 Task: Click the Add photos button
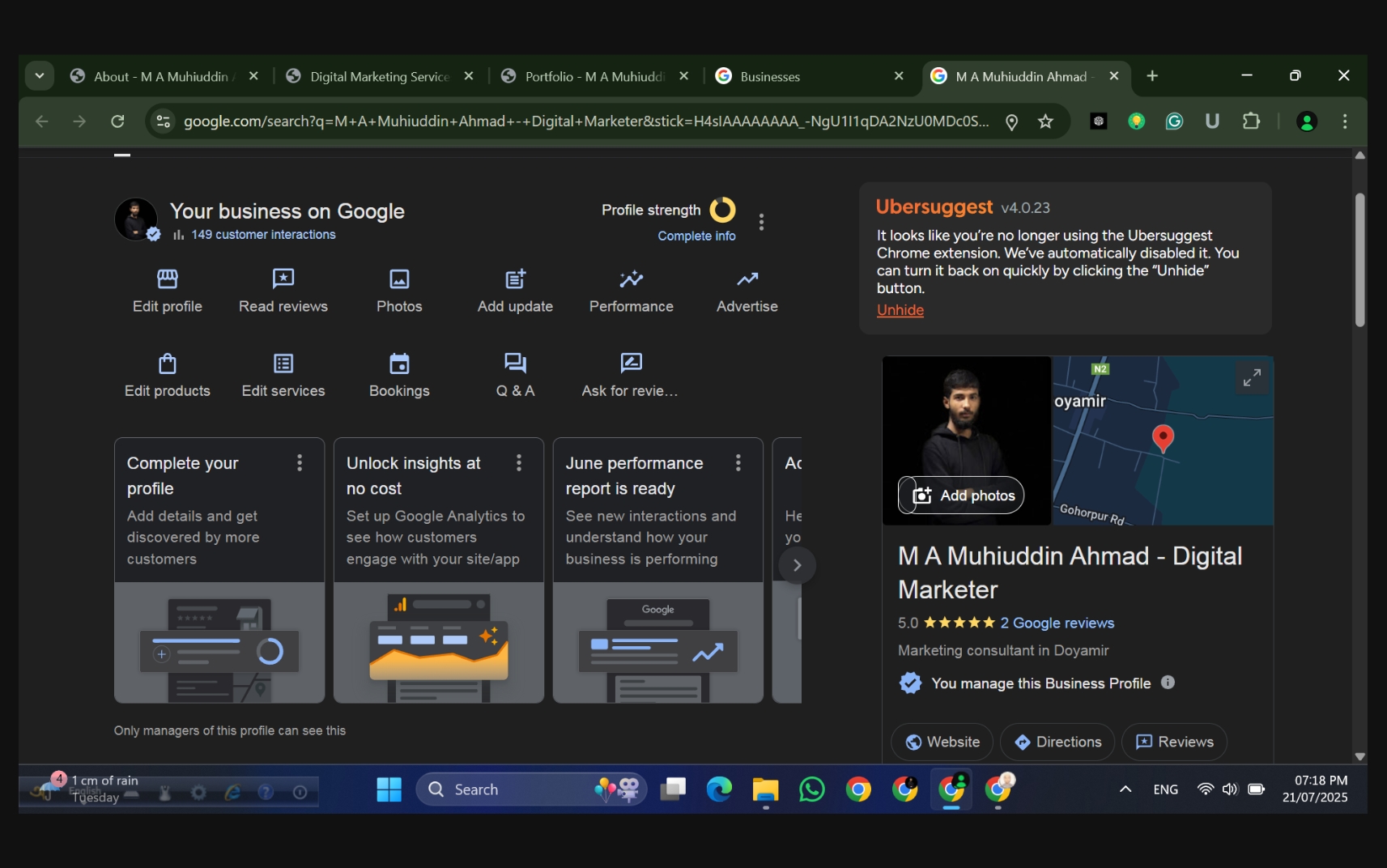[x=961, y=496]
